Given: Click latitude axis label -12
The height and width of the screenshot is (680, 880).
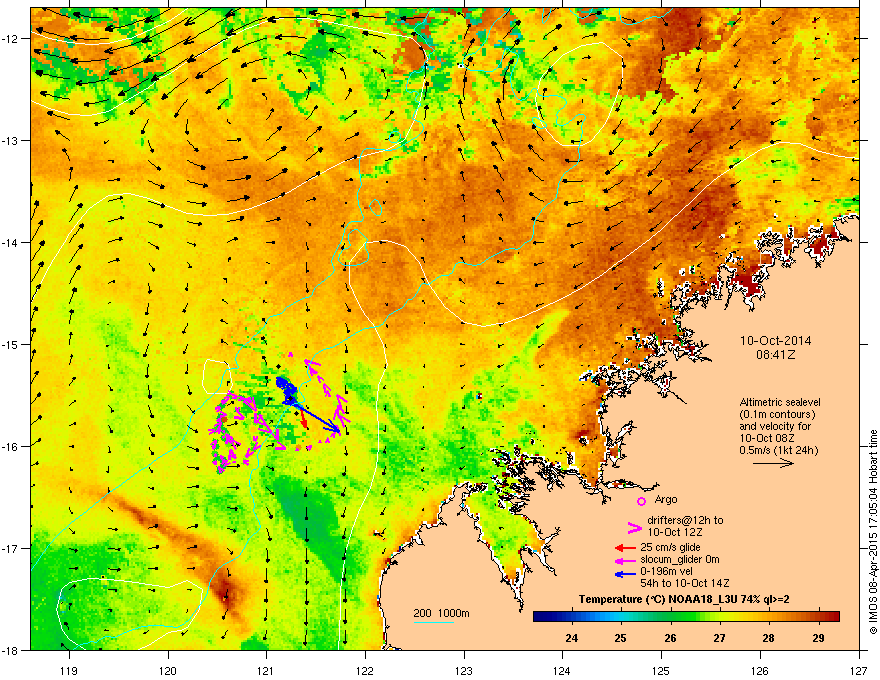Looking at the screenshot, I should (x=11, y=39).
